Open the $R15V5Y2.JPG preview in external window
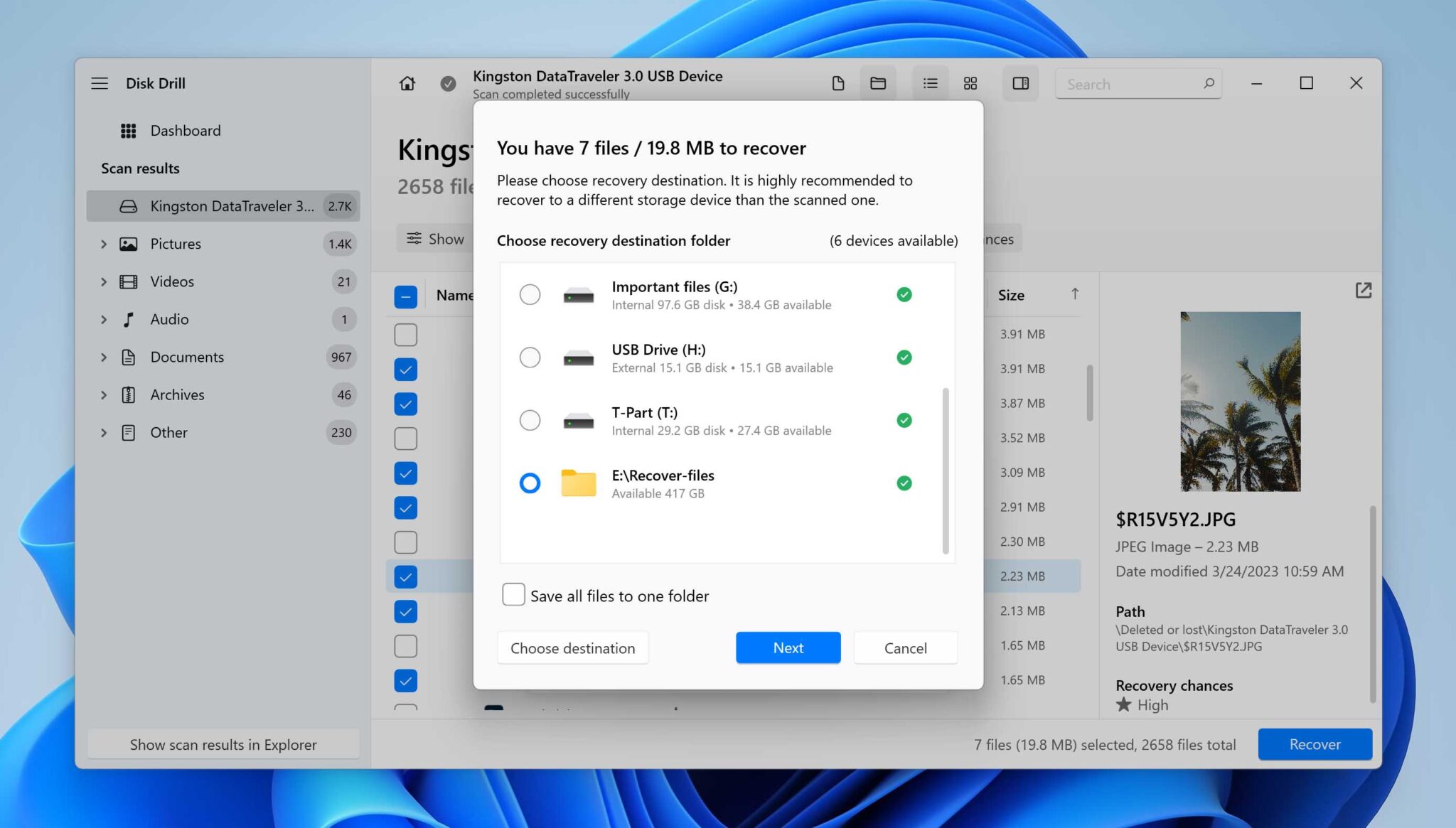 click(x=1363, y=290)
